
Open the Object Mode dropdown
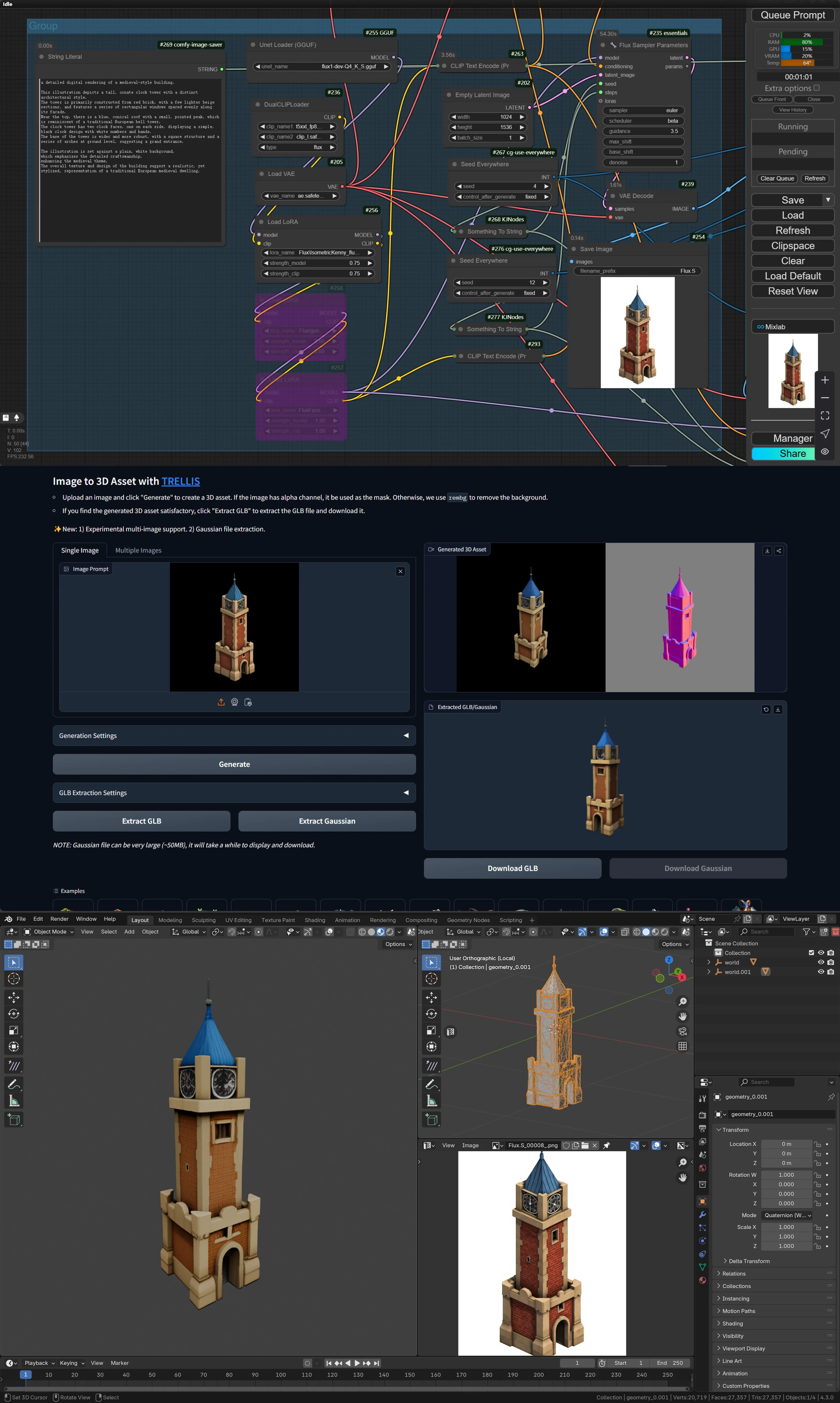click(49, 932)
